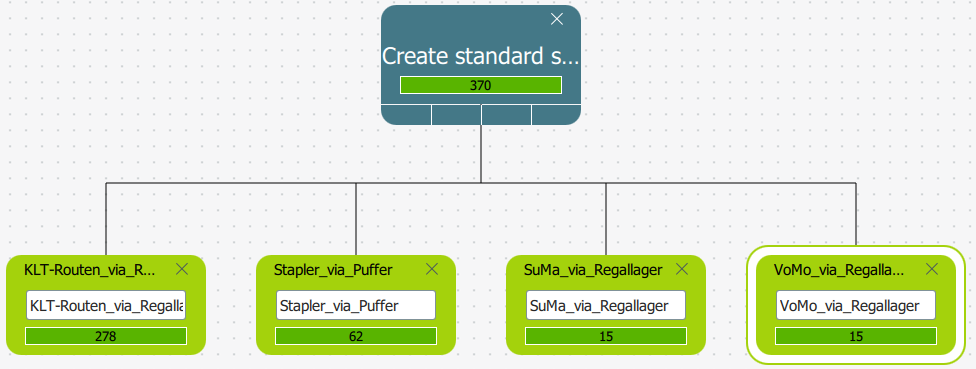Select the VoMo_via_Regalla... node title
Viewport: 976px width, 369px height.
pyautogui.click(x=838, y=269)
